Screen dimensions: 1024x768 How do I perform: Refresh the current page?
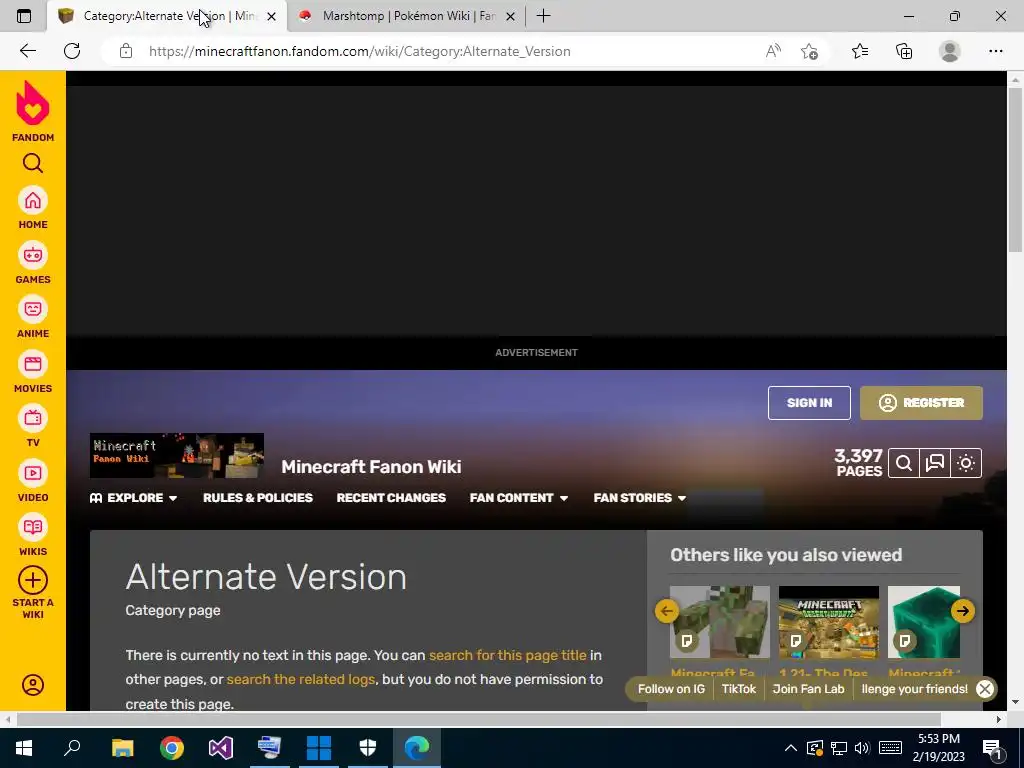click(x=72, y=51)
